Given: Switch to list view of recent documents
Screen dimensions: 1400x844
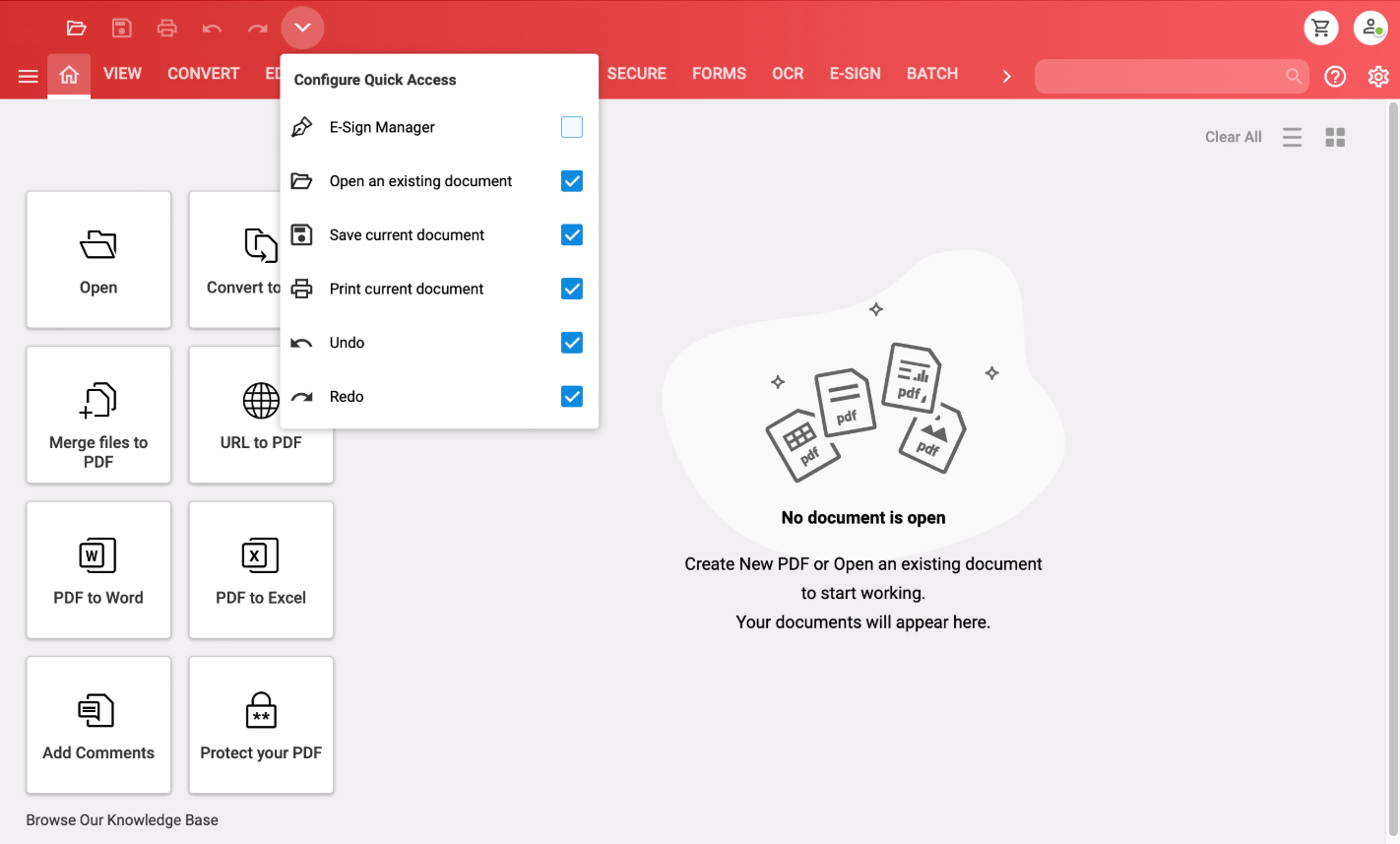Looking at the screenshot, I should click(1292, 137).
